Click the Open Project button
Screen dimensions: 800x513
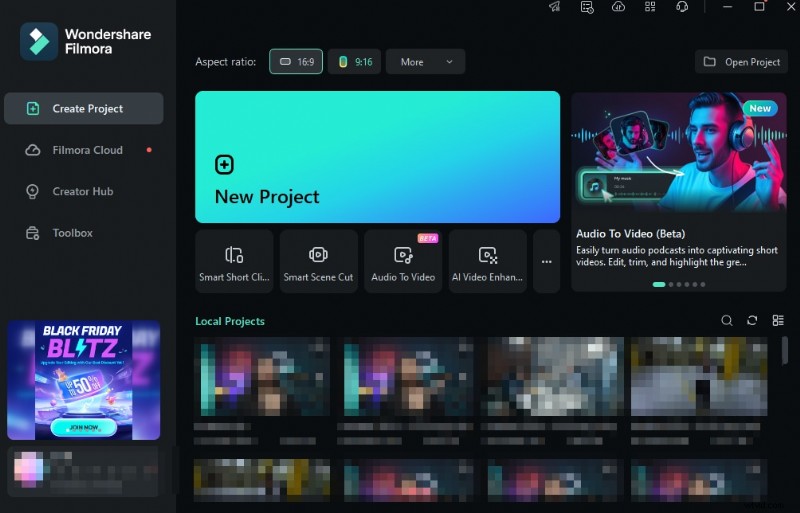pos(741,62)
